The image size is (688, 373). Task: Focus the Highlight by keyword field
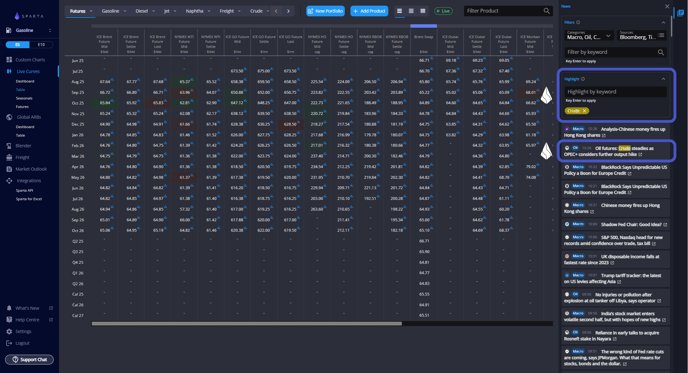[x=615, y=92]
